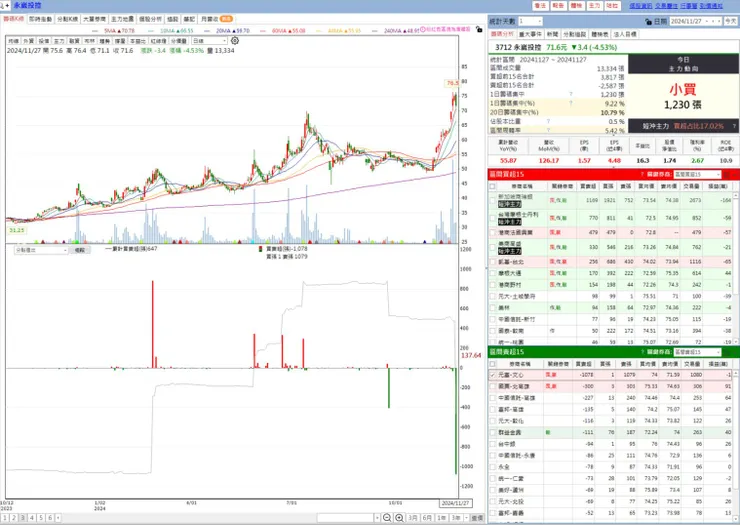Switch to the 主力地圖 tab
The width and height of the screenshot is (740, 525).
122,19
